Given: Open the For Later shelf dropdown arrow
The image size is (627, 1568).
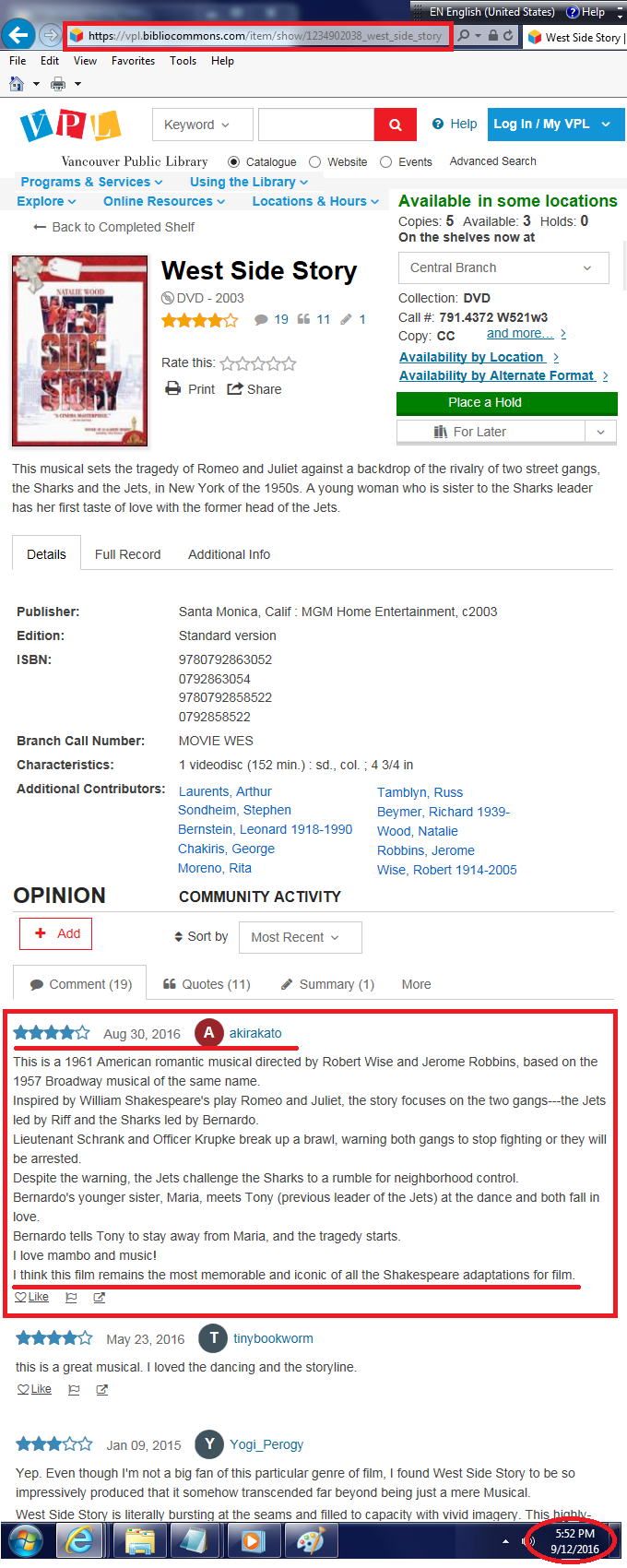Looking at the screenshot, I should coord(600,432).
